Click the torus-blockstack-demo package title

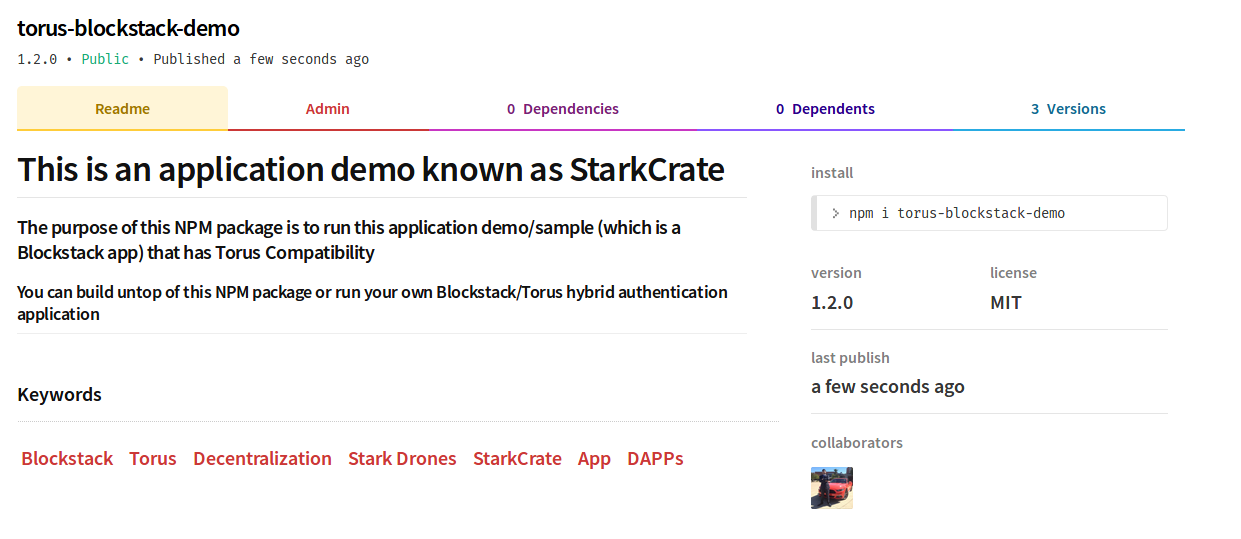(128, 28)
